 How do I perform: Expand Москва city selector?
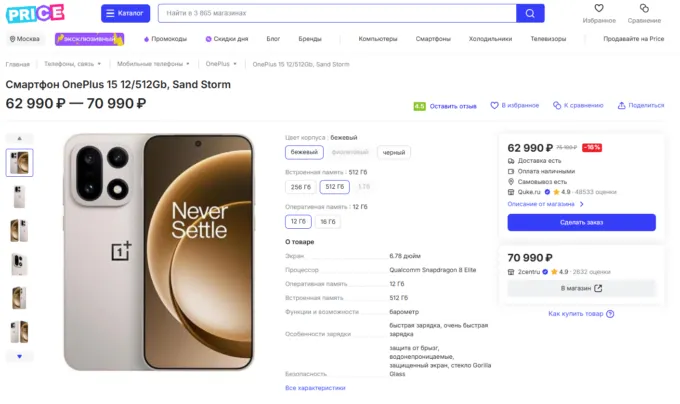pos(25,39)
